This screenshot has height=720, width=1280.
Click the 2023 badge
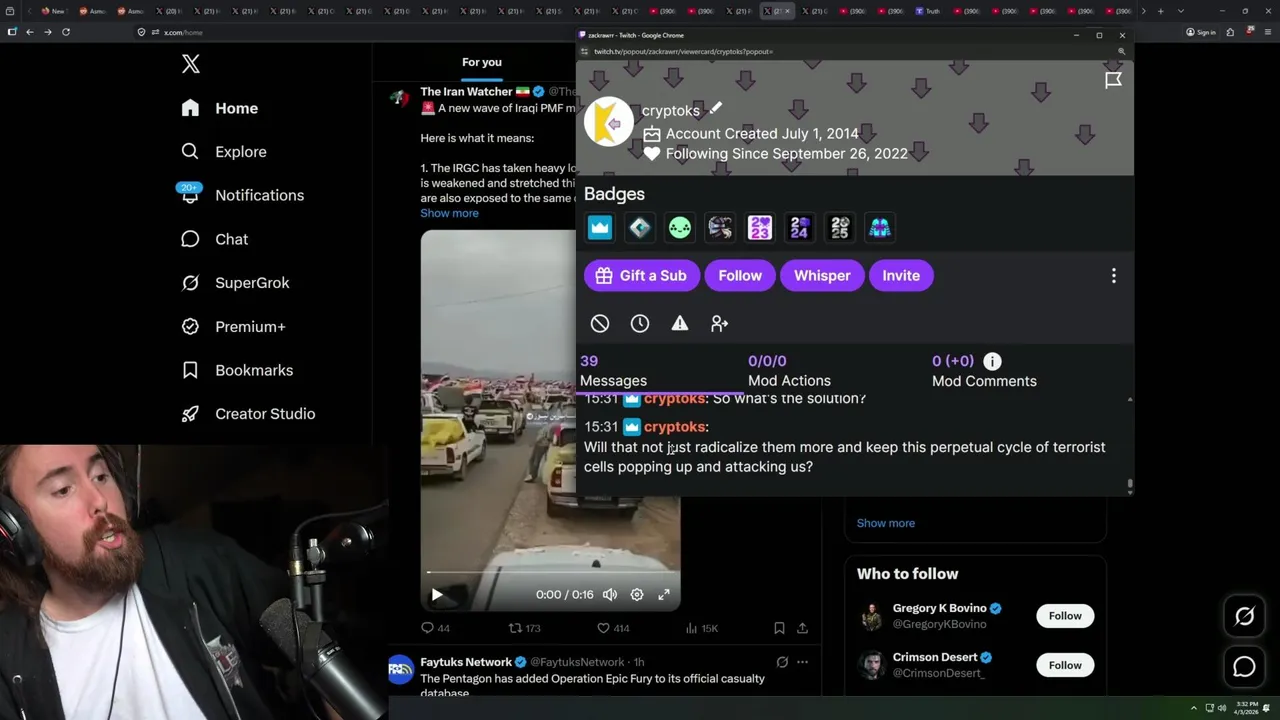pos(760,228)
